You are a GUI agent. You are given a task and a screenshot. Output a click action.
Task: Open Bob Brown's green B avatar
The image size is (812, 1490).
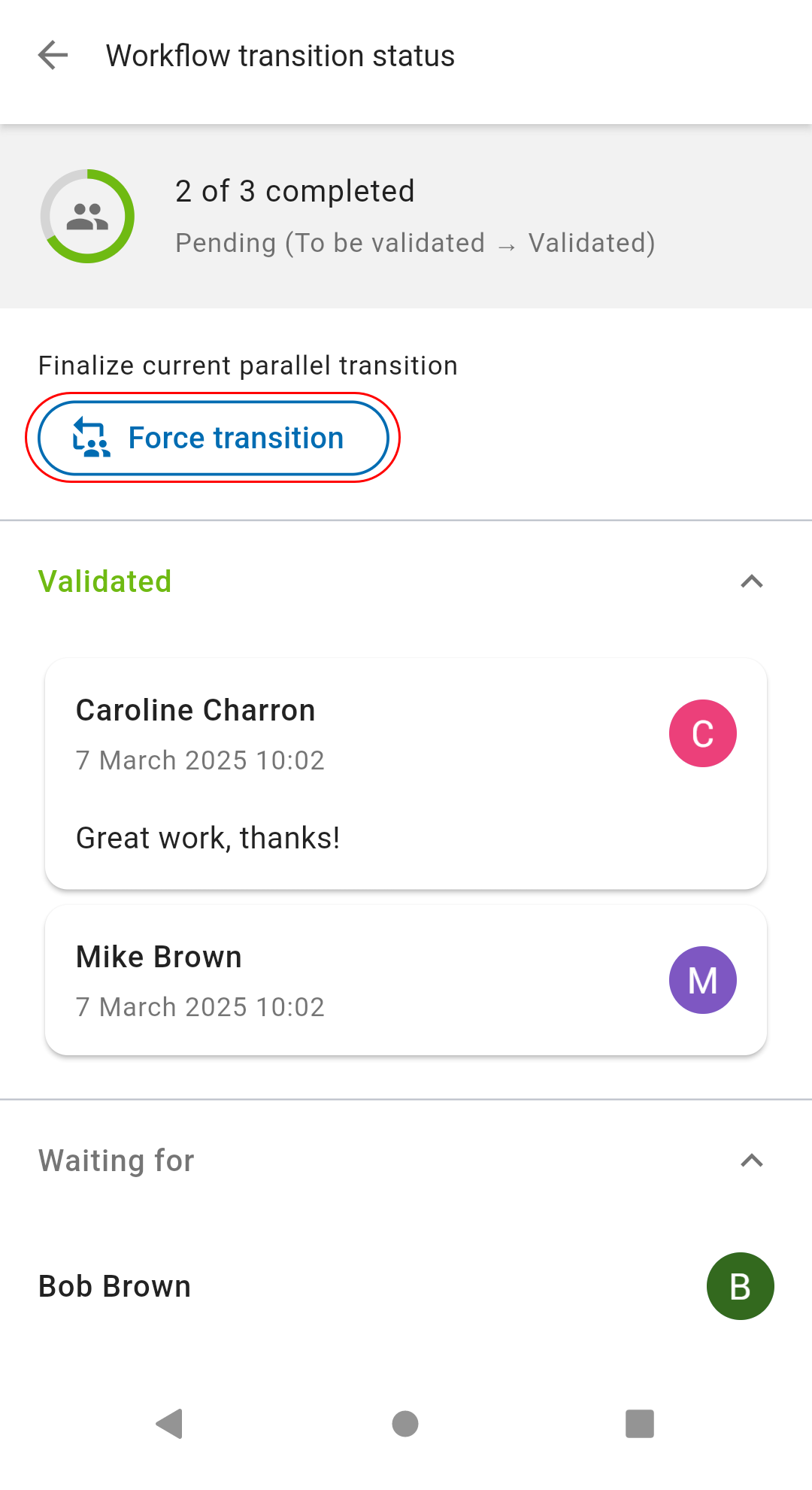[741, 1286]
